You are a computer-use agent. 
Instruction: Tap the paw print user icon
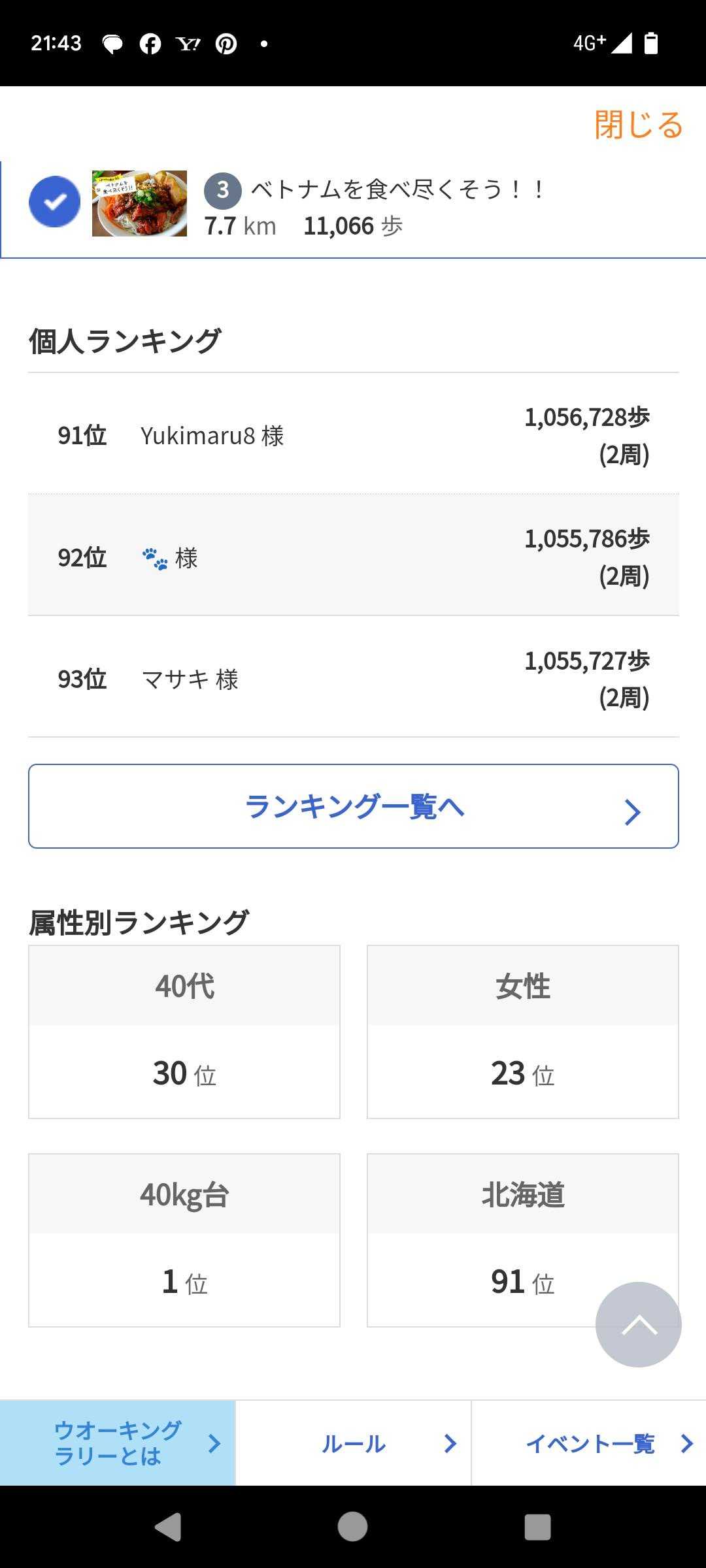pos(155,559)
